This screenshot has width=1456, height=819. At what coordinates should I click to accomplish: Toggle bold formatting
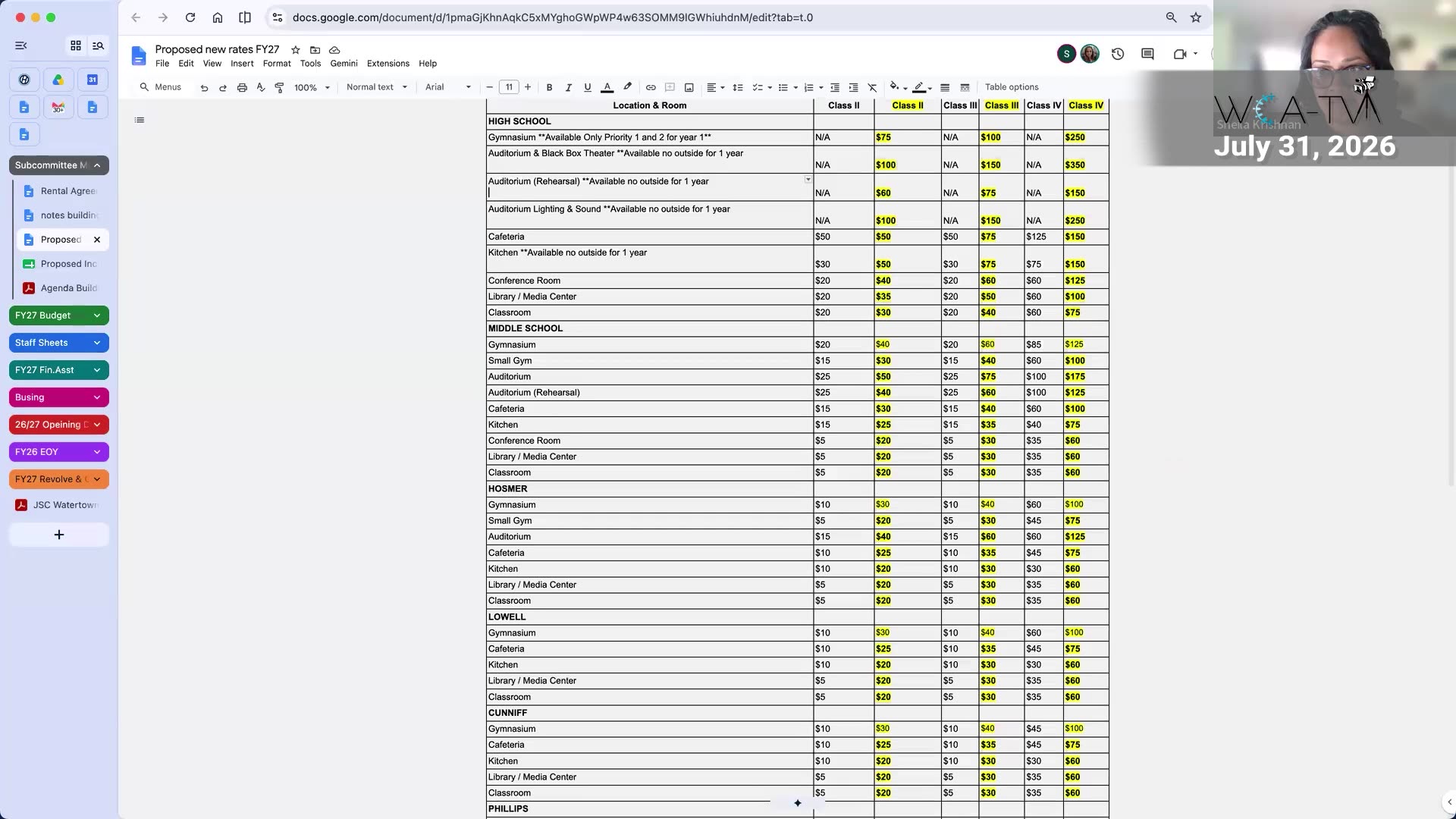(x=549, y=87)
